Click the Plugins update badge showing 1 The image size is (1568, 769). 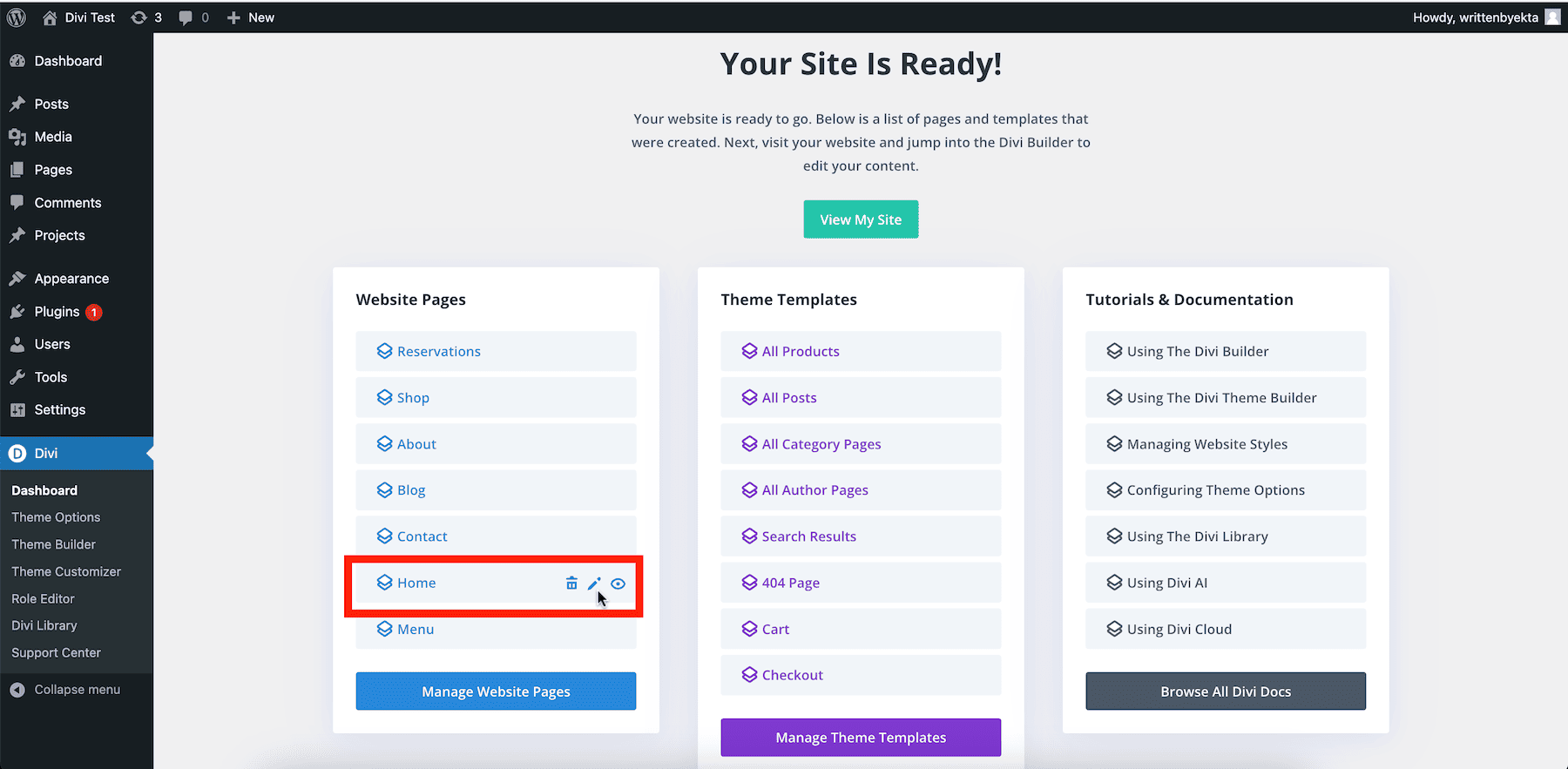pos(94,312)
